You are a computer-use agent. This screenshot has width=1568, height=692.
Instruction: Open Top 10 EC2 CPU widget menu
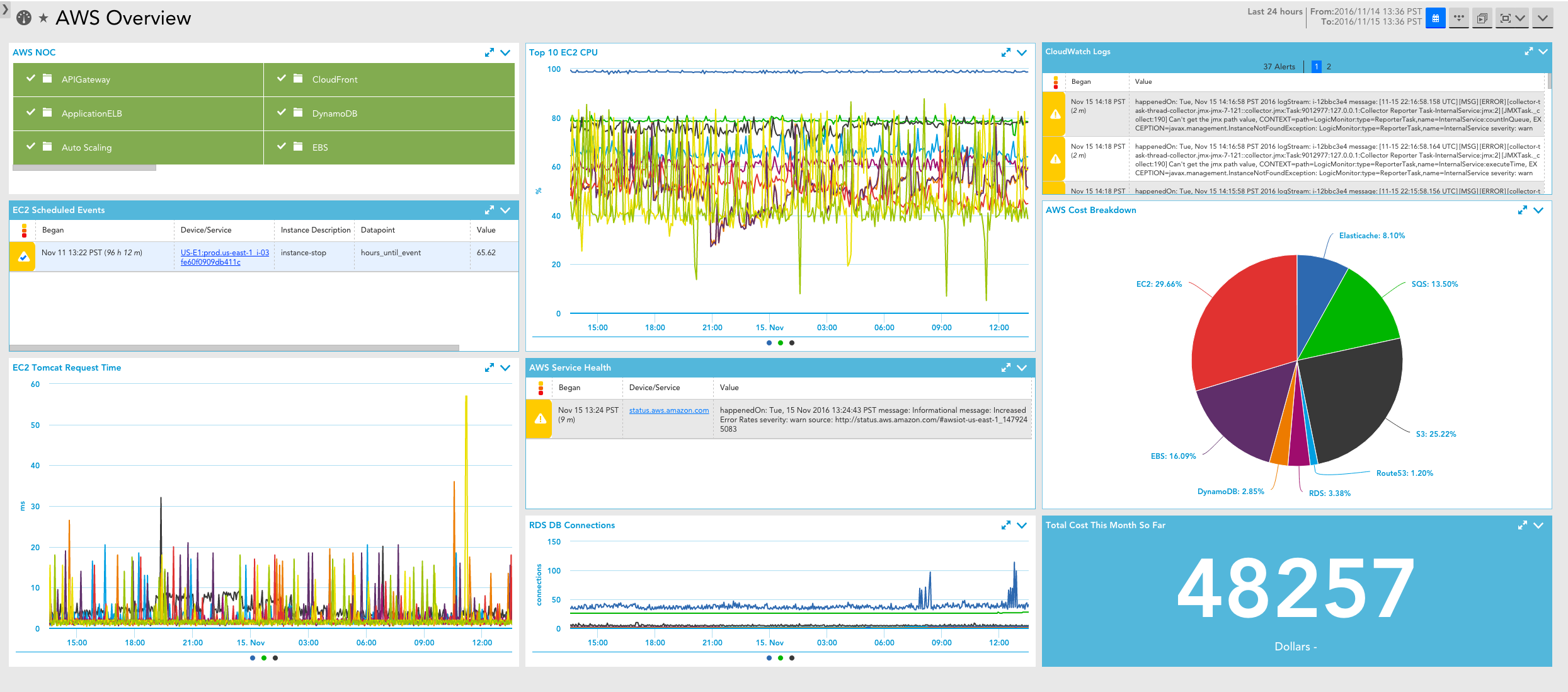pos(1022,52)
